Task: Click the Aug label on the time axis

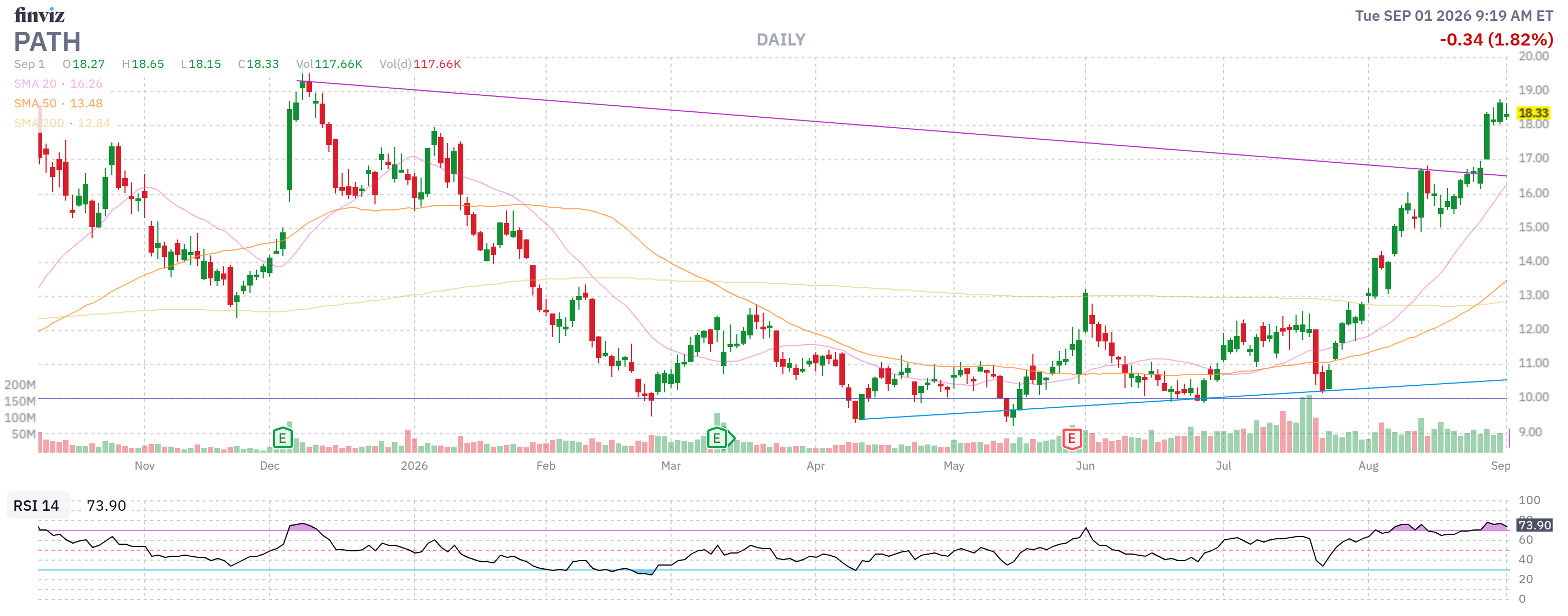Action: click(x=1368, y=466)
